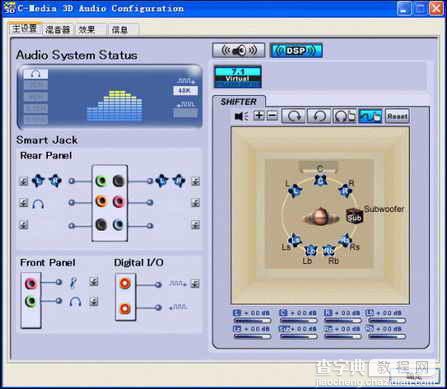Click the digital output settings icon
Image resolution: width=447 pixels, height=389 pixels.
click(195, 284)
